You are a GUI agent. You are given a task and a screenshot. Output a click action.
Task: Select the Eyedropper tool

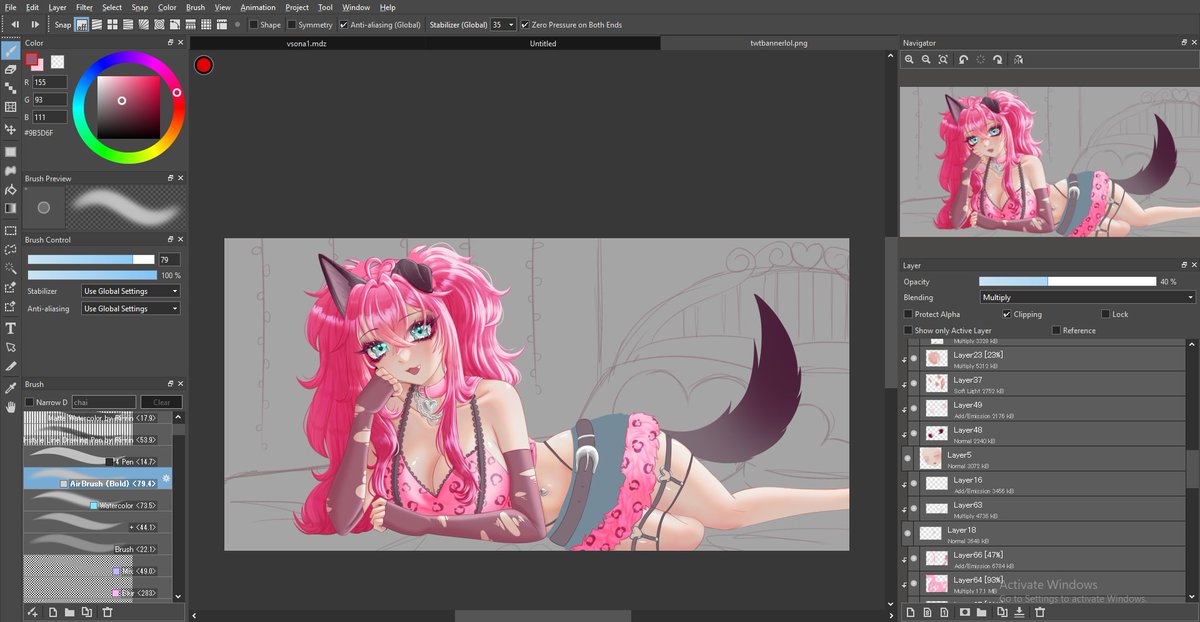point(10,387)
